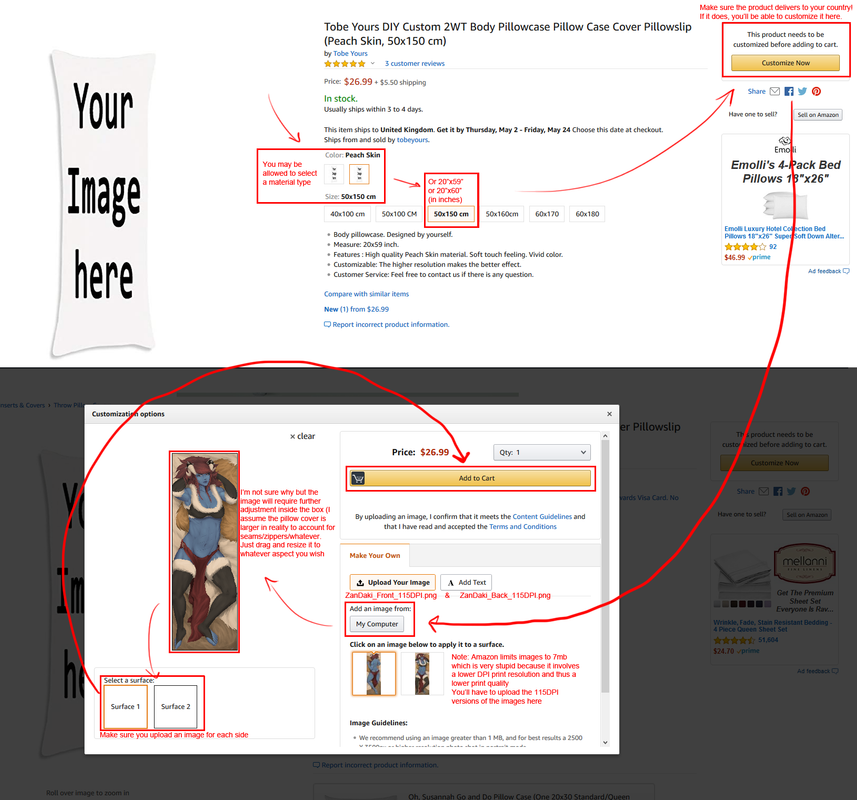Click the dimmed Facebook icon behind the dialog
This screenshot has width=857, height=800.
coord(778,491)
